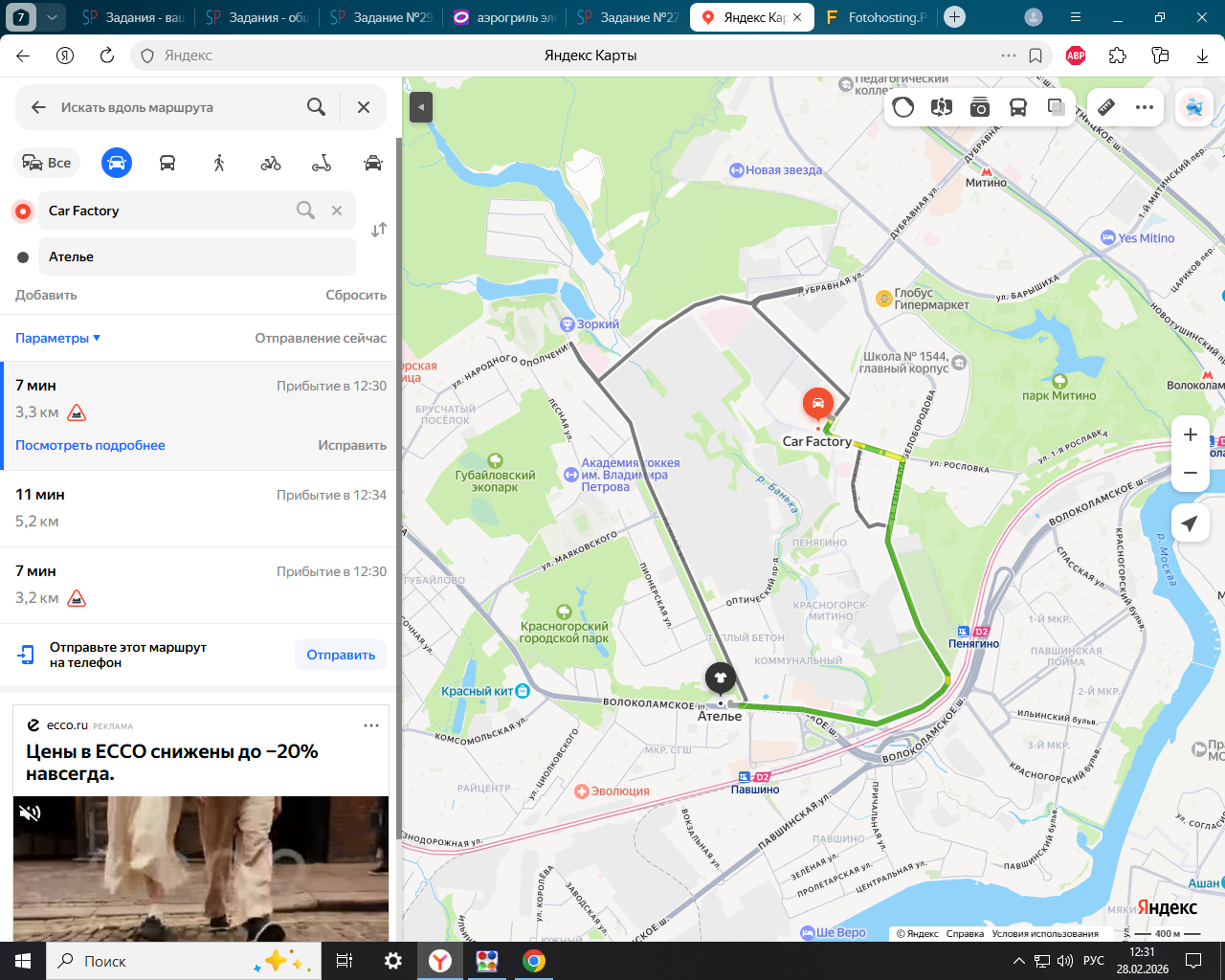This screenshot has height=980, width=1225.
Task: Close the route panel with the X
Action: click(x=364, y=107)
